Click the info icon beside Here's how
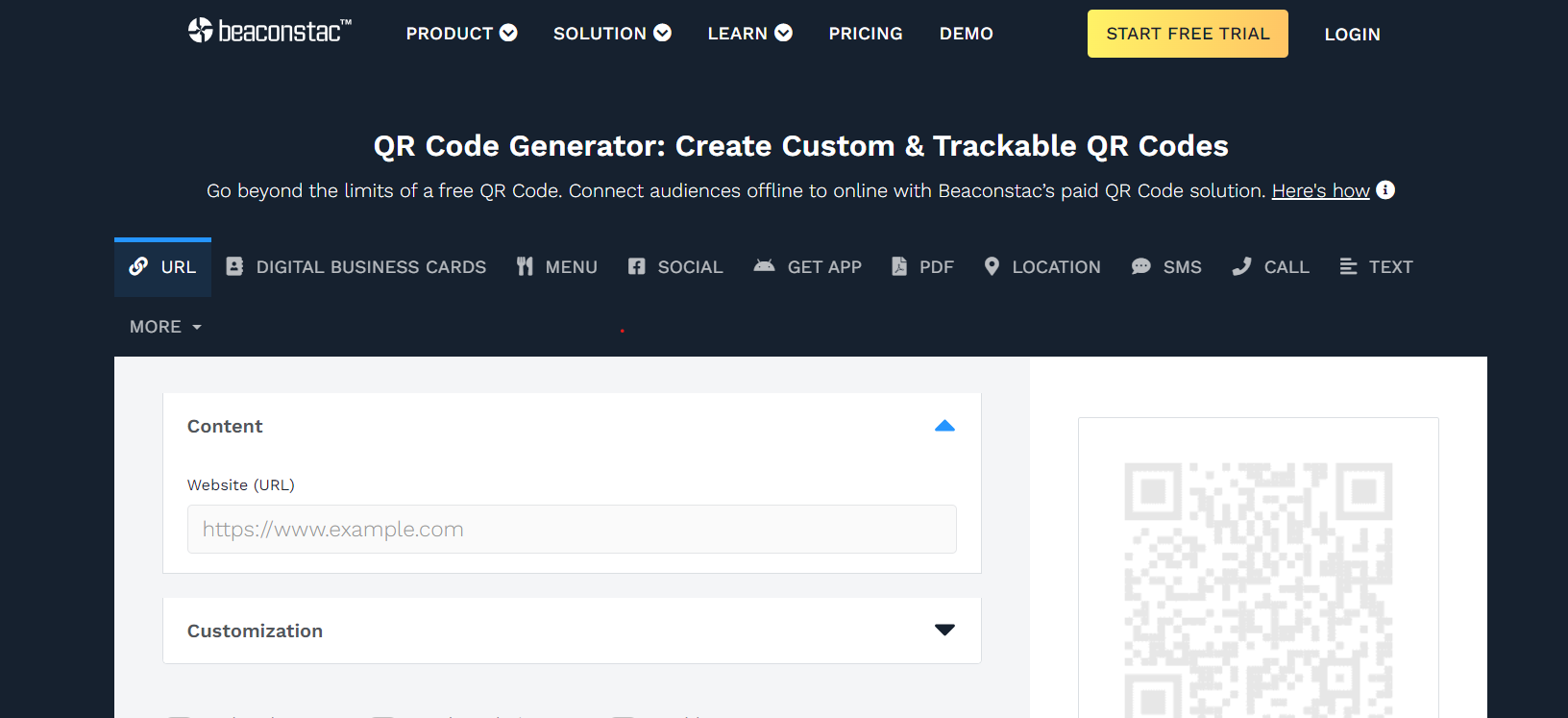This screenshot has height=718, width=1568. (x=1385, y=189)
